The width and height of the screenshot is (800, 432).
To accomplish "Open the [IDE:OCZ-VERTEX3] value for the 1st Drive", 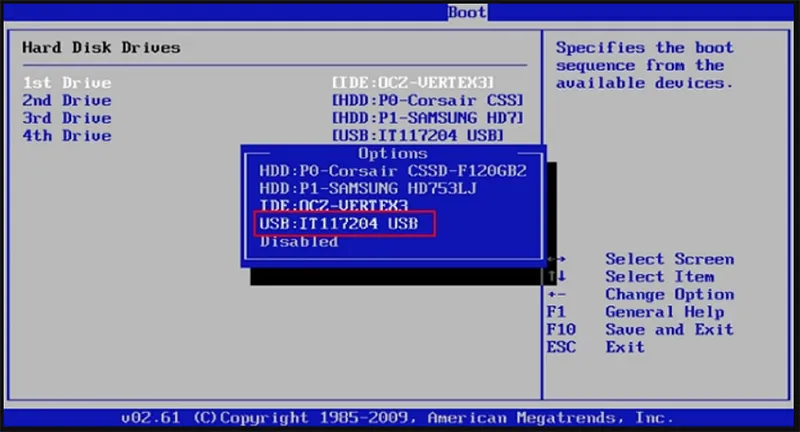I will click(x=413, y=83).
